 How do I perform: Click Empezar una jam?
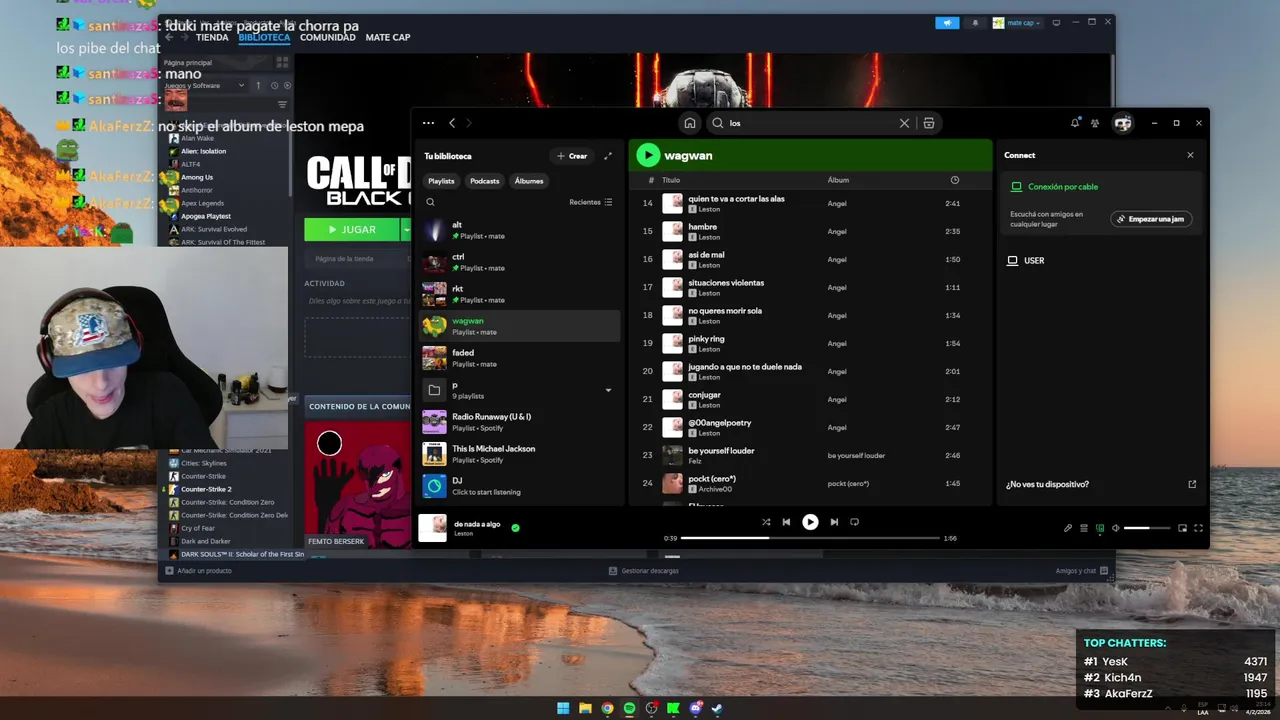tap(1151, 219)
